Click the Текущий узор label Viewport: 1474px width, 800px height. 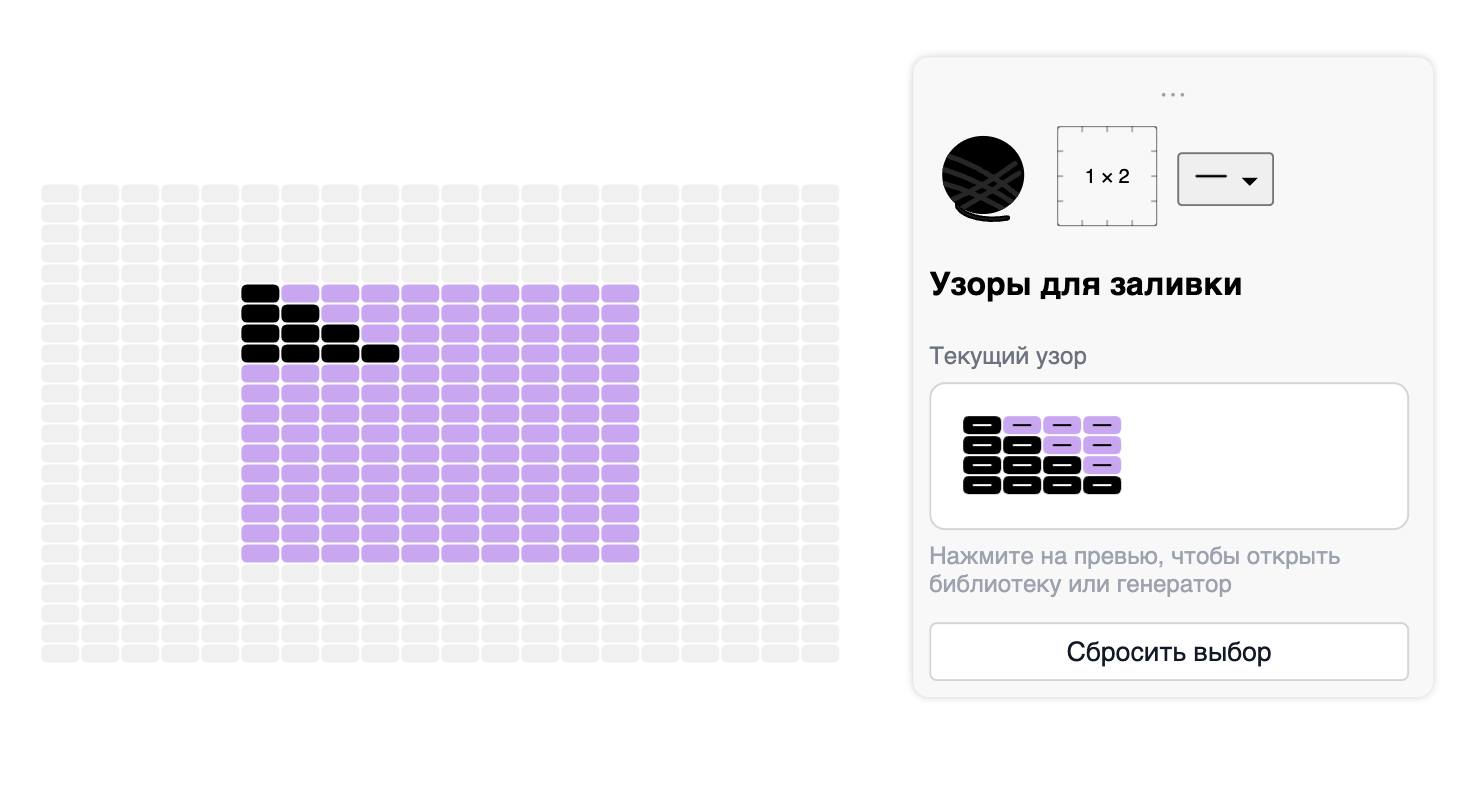point(1007,356)
